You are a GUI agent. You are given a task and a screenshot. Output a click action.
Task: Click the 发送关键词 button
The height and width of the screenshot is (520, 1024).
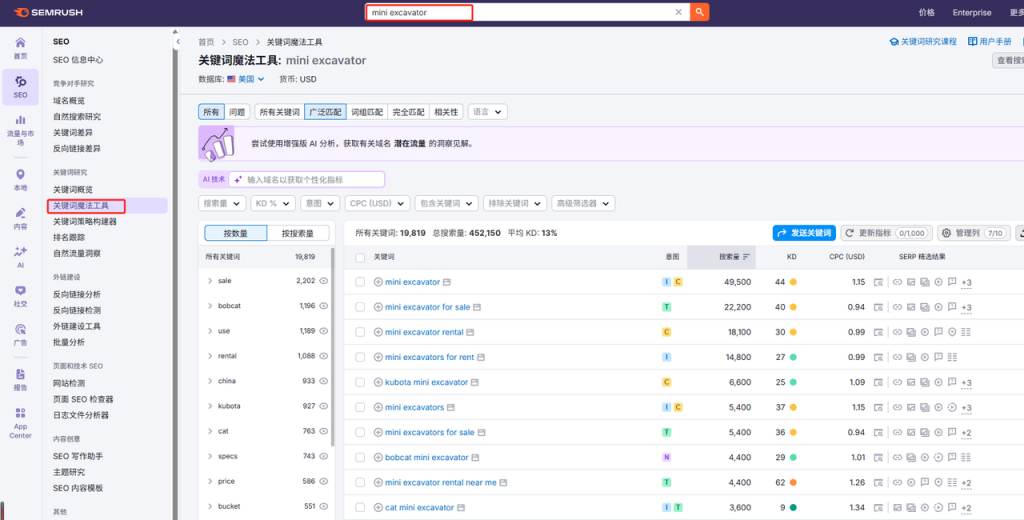click(x=803, y=233)
